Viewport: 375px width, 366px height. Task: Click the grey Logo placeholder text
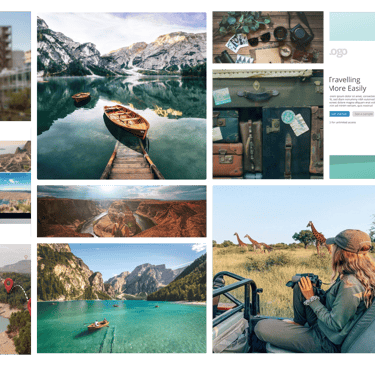pos(338,52)
